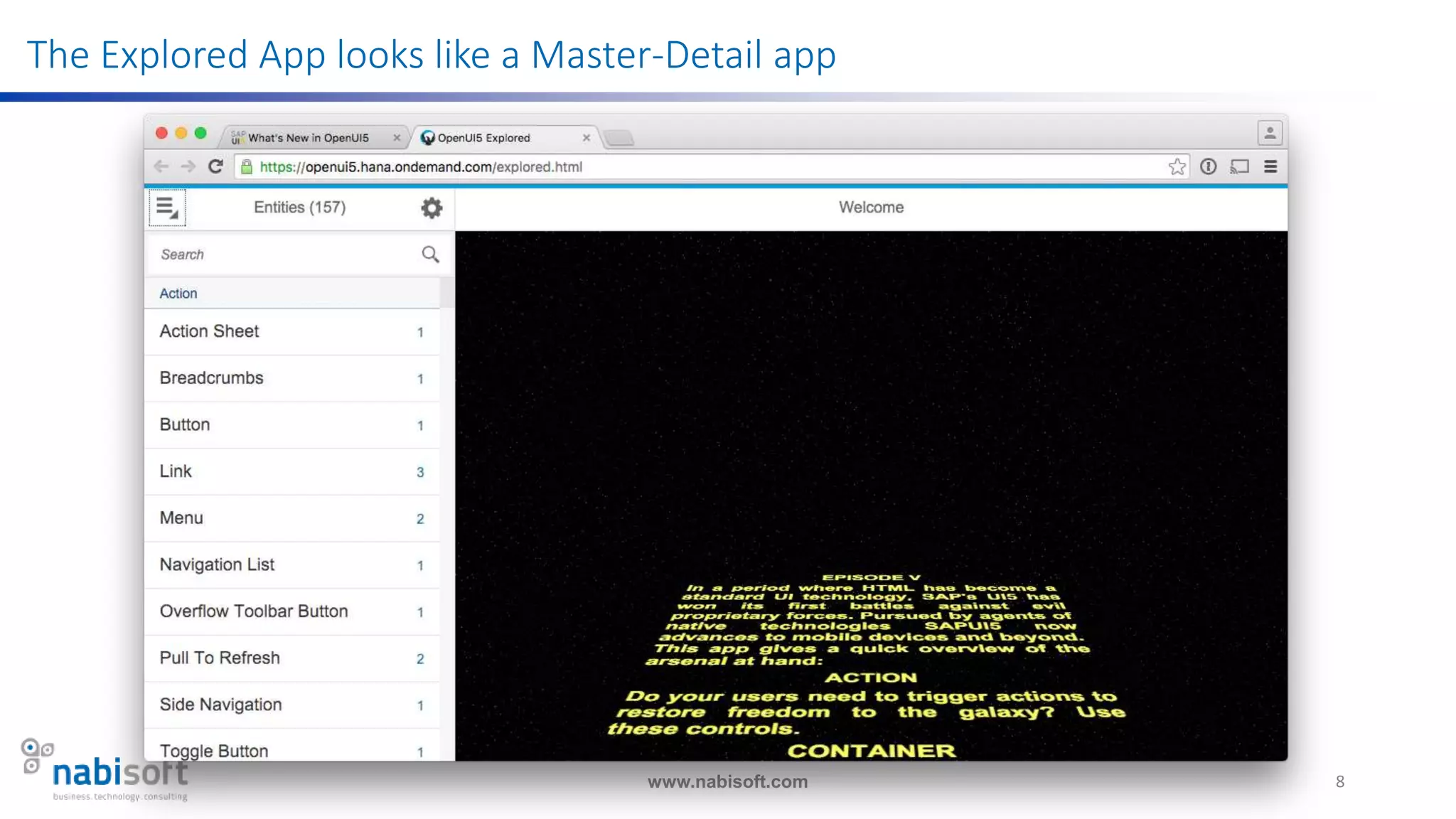Click the browser back arrow

point(161,166)
